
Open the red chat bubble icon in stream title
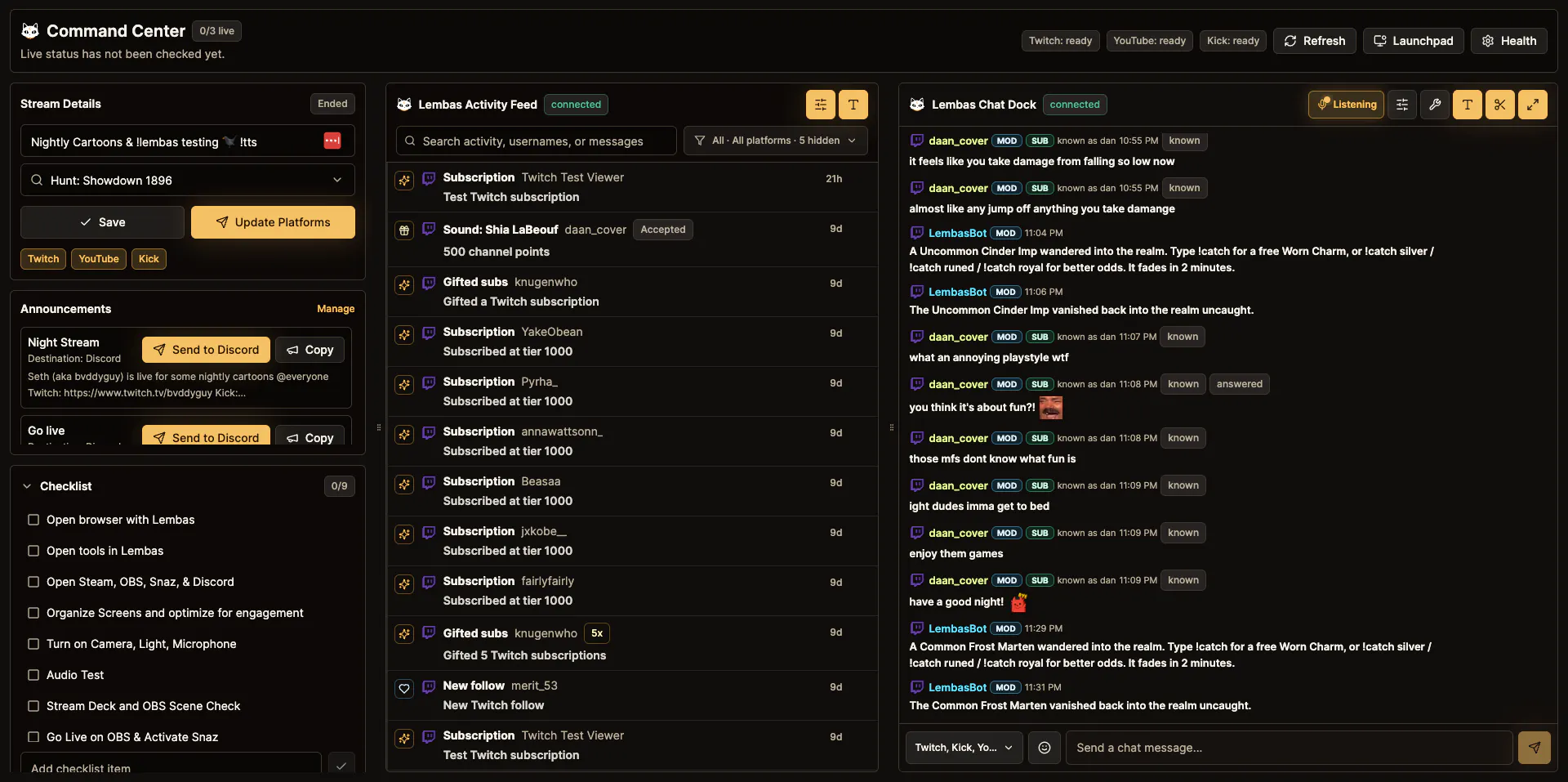[x=332, y=141]
